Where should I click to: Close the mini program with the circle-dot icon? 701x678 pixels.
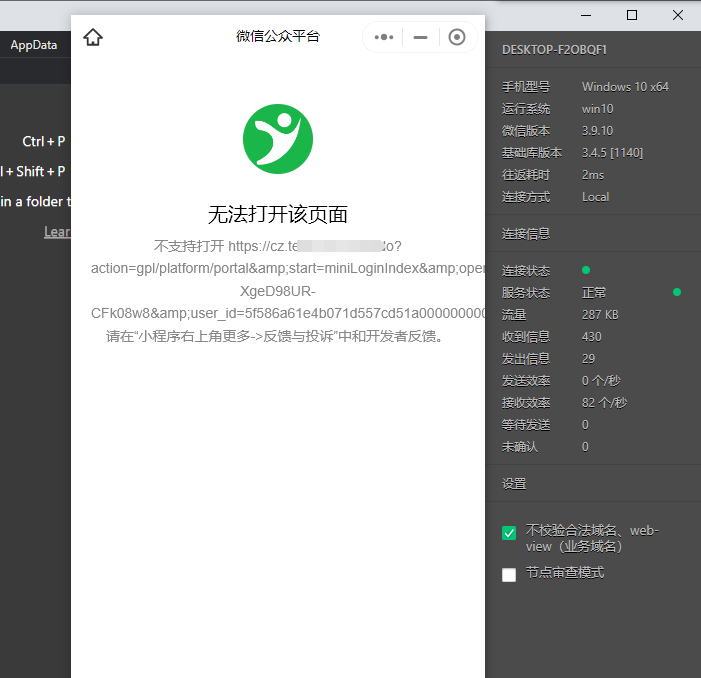pos(456,37)
